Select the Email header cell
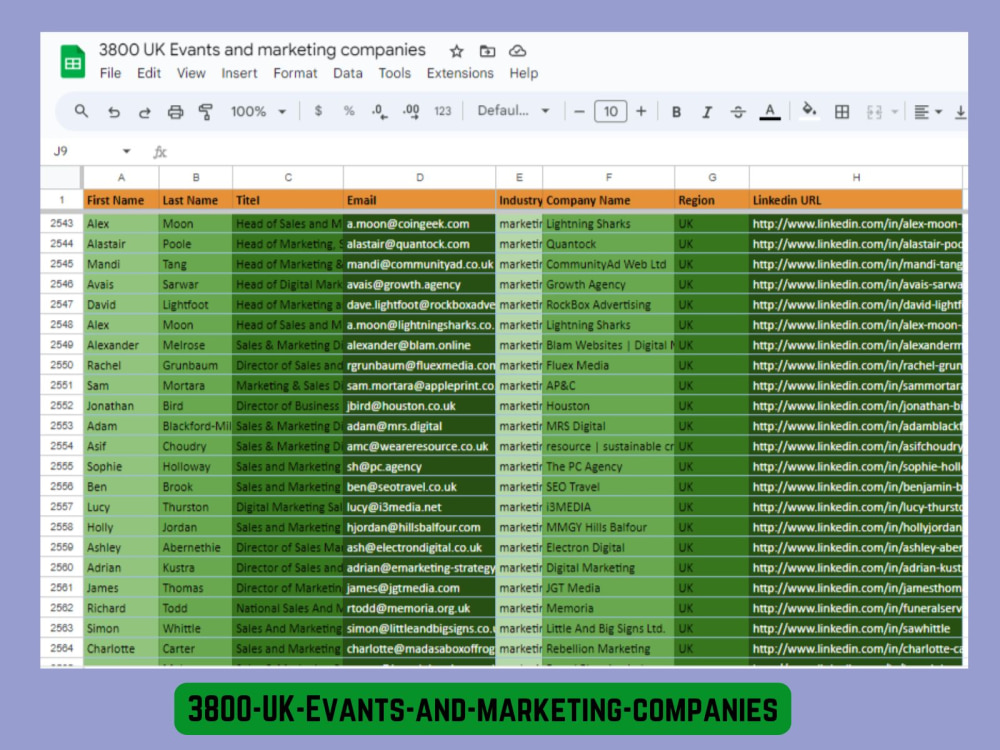 420,200
